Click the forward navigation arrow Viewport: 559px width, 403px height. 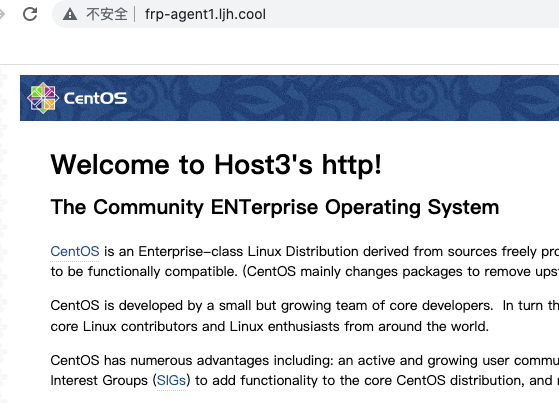pos(2,14)
